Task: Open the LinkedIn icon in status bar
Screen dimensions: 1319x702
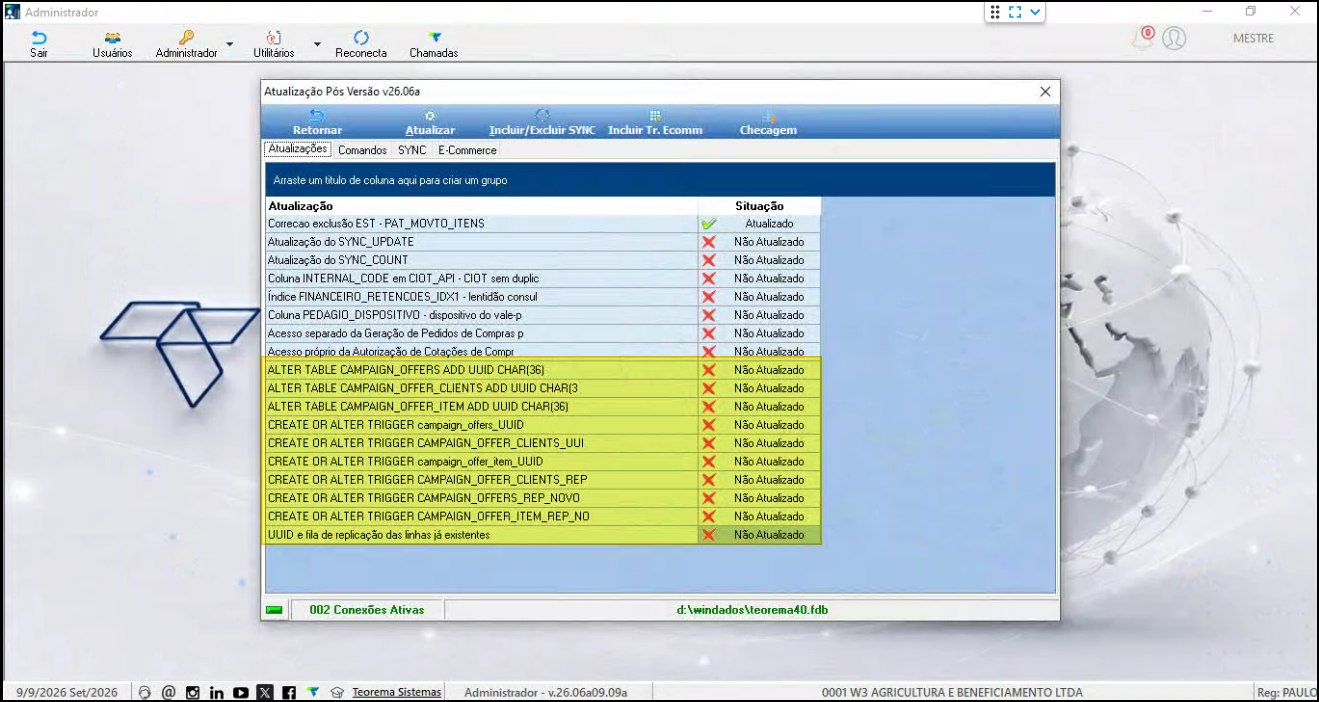Action: [x=216, y=692]
